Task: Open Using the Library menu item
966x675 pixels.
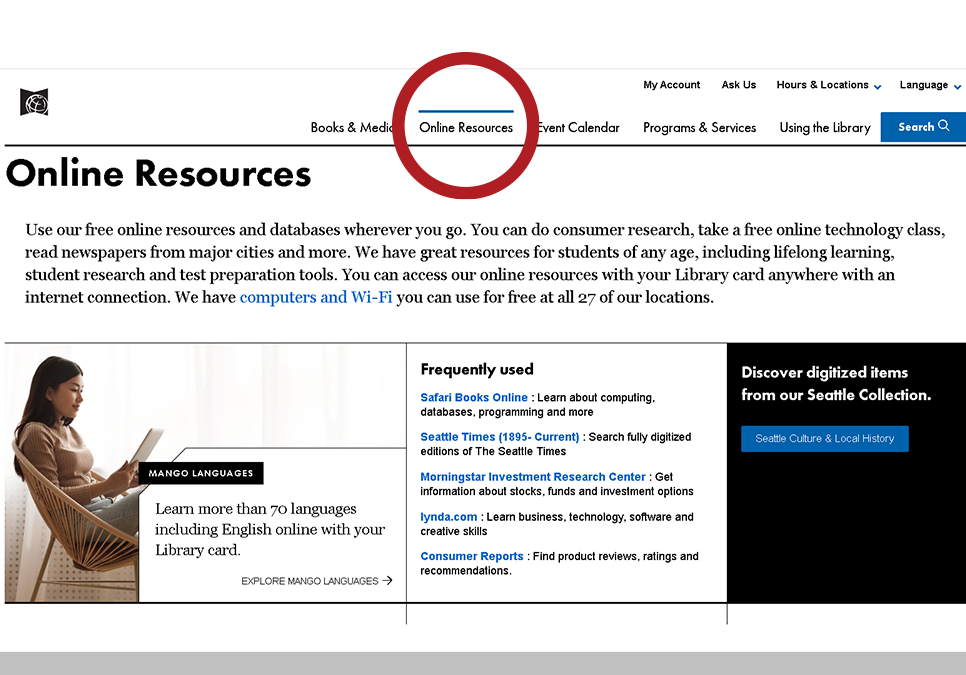Action: (824, 127)
